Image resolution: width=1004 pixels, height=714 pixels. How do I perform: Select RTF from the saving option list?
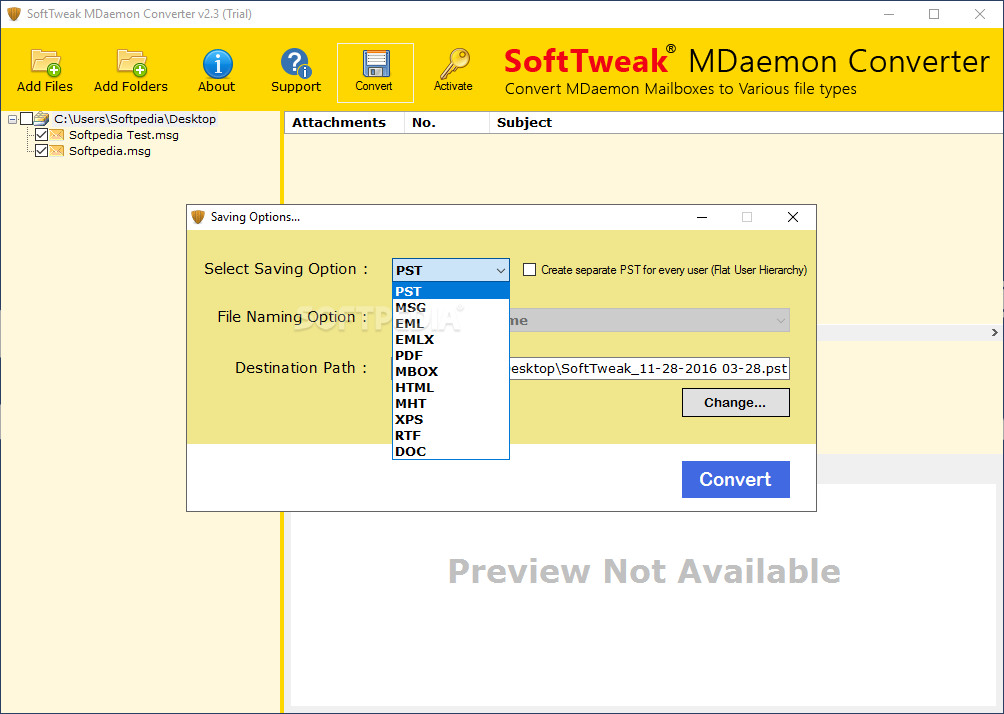pos(451,435)
